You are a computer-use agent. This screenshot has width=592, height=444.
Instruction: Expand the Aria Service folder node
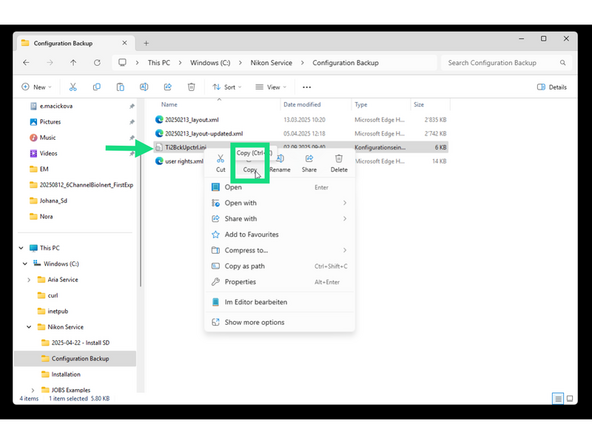pyautogui.click(x=29, y=280)
